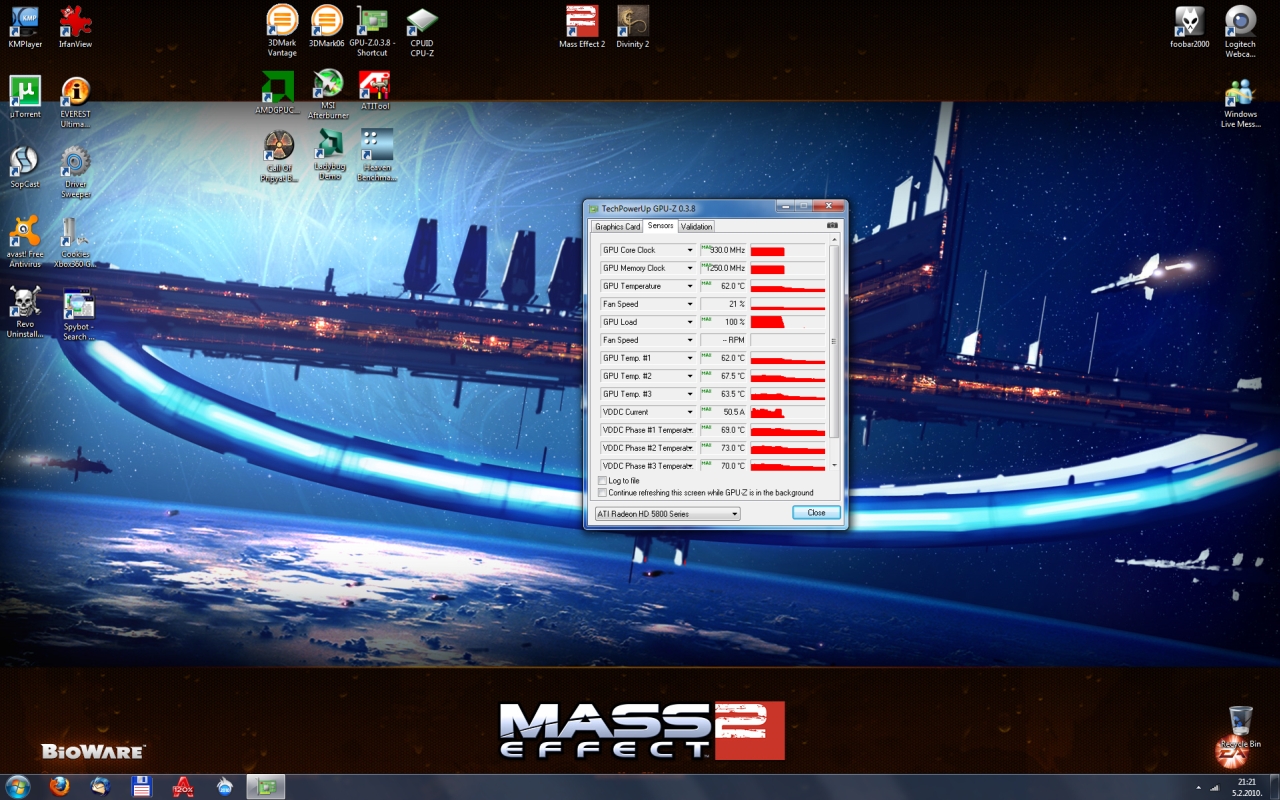This screenshot has height=800, width=1280.
Task: Click the GPU-Z.0.3.8 Shortcut desktop icon
Action: 372,31
